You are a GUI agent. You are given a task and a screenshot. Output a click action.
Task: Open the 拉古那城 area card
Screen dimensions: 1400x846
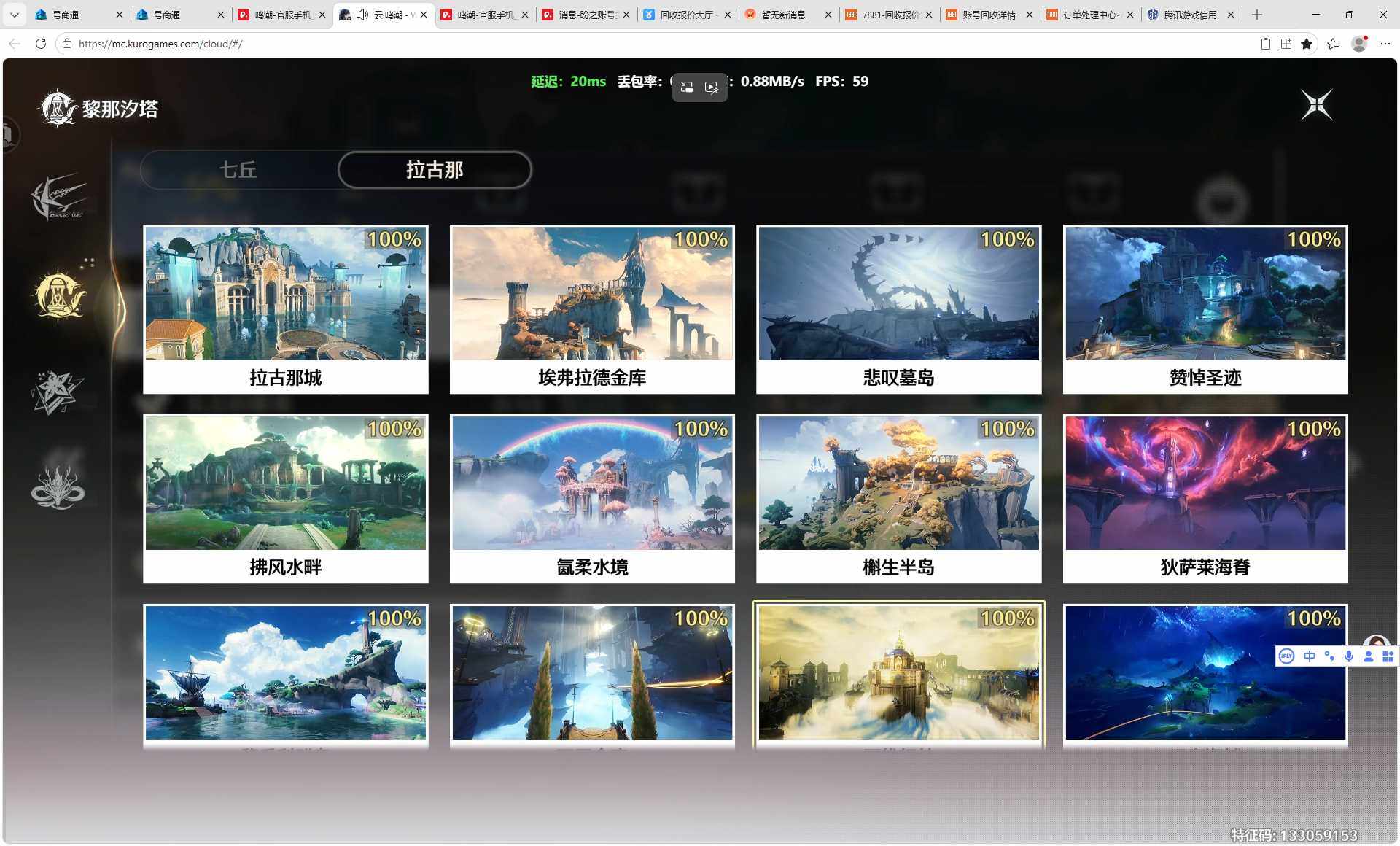coord(286,309)
